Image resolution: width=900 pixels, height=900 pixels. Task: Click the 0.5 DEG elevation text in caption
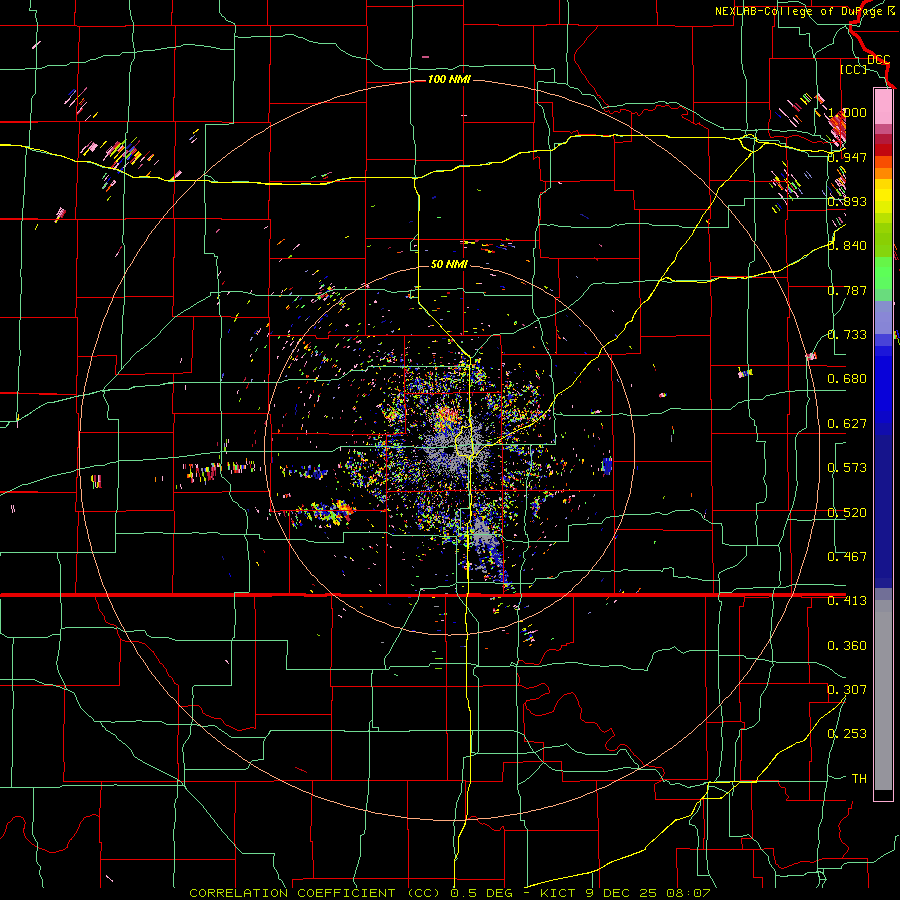pyautogui.click(x=481, y=893)
